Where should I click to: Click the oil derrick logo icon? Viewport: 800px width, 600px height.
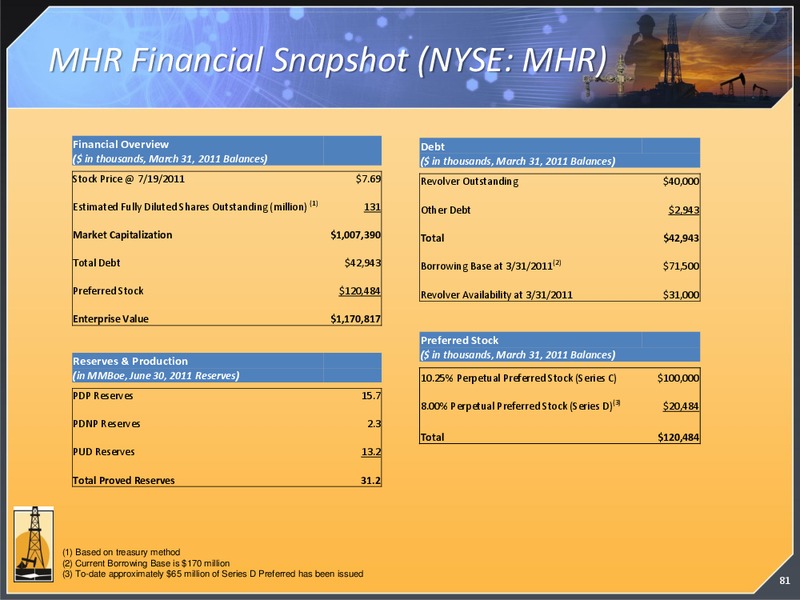tap(34, 544)
